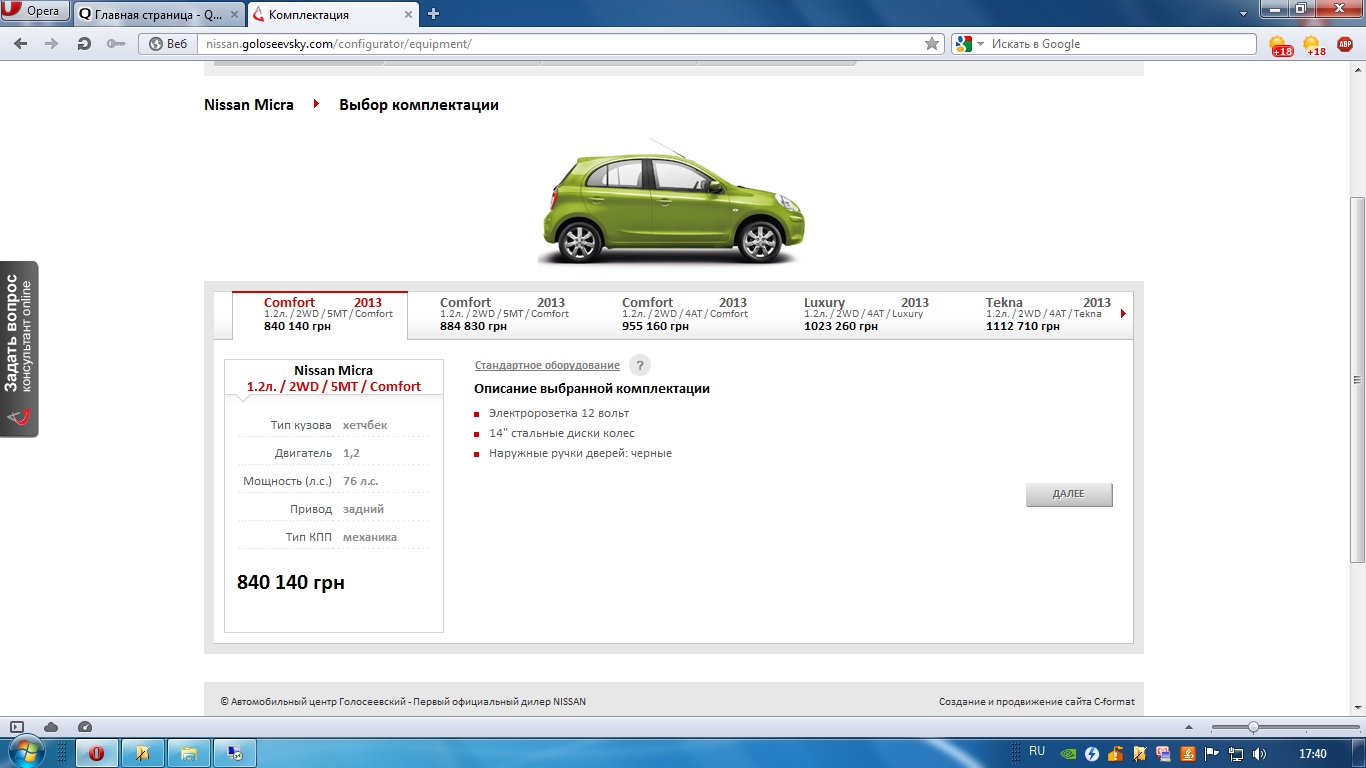This screenshot has height=768, width=1366.
Task: Open the Opera Link cloud icon
Action: click(51, 727)
